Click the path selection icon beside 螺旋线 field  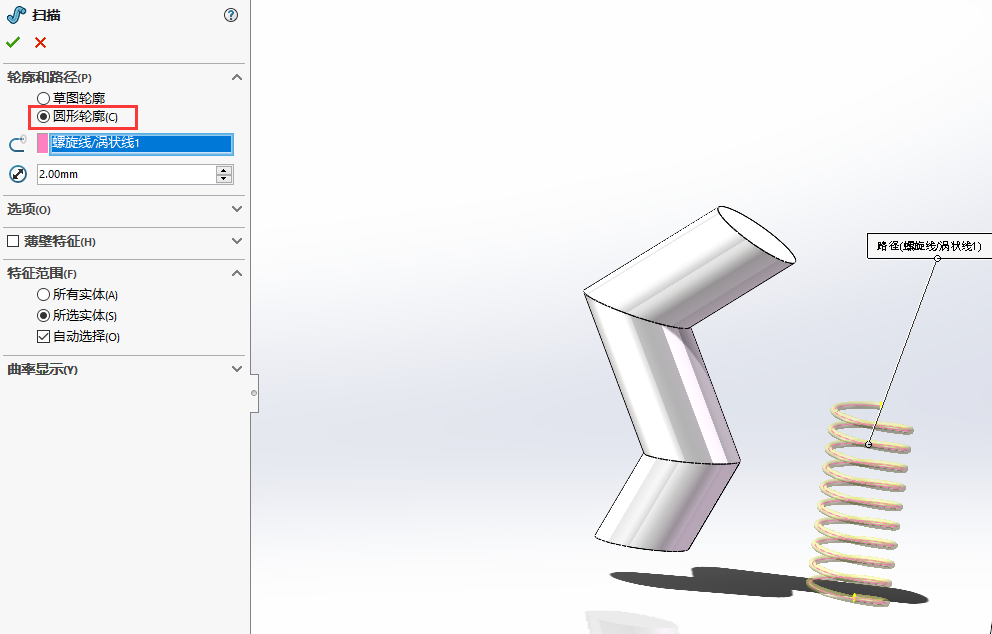pos(18,144)
